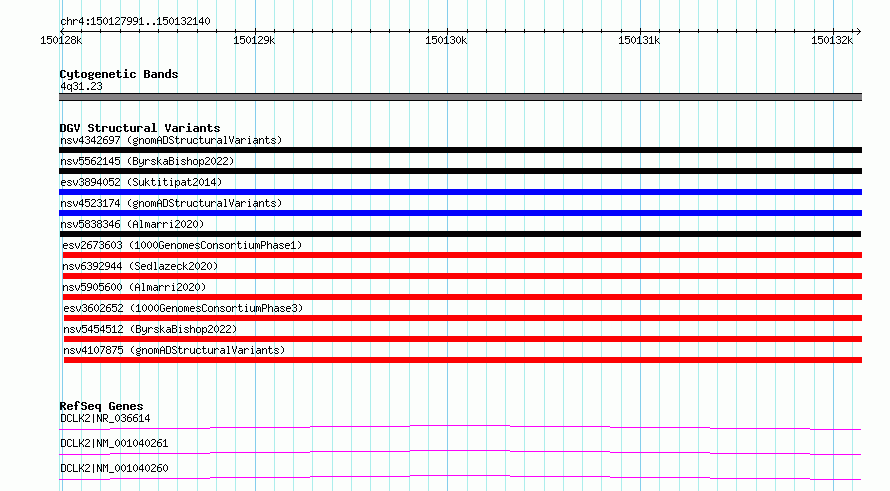This screenshot has height=491, width=890.
Task: Click the red bar for nsv4107875
Action: pos(463,360)
